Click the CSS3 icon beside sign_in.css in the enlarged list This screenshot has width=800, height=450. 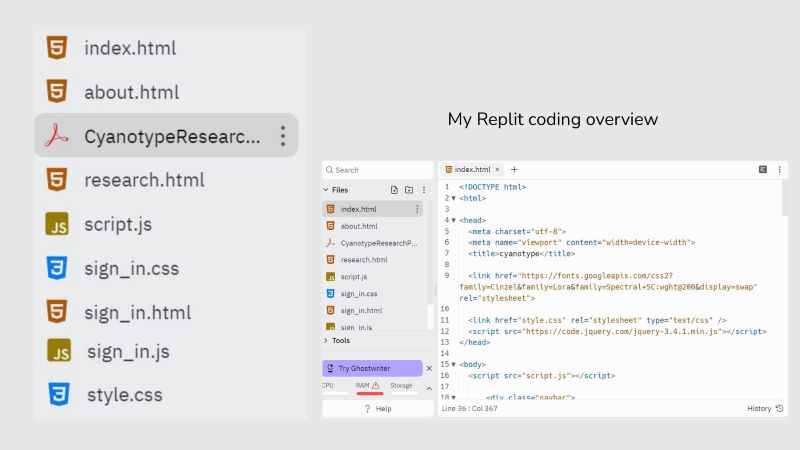(x=57, y=268)
